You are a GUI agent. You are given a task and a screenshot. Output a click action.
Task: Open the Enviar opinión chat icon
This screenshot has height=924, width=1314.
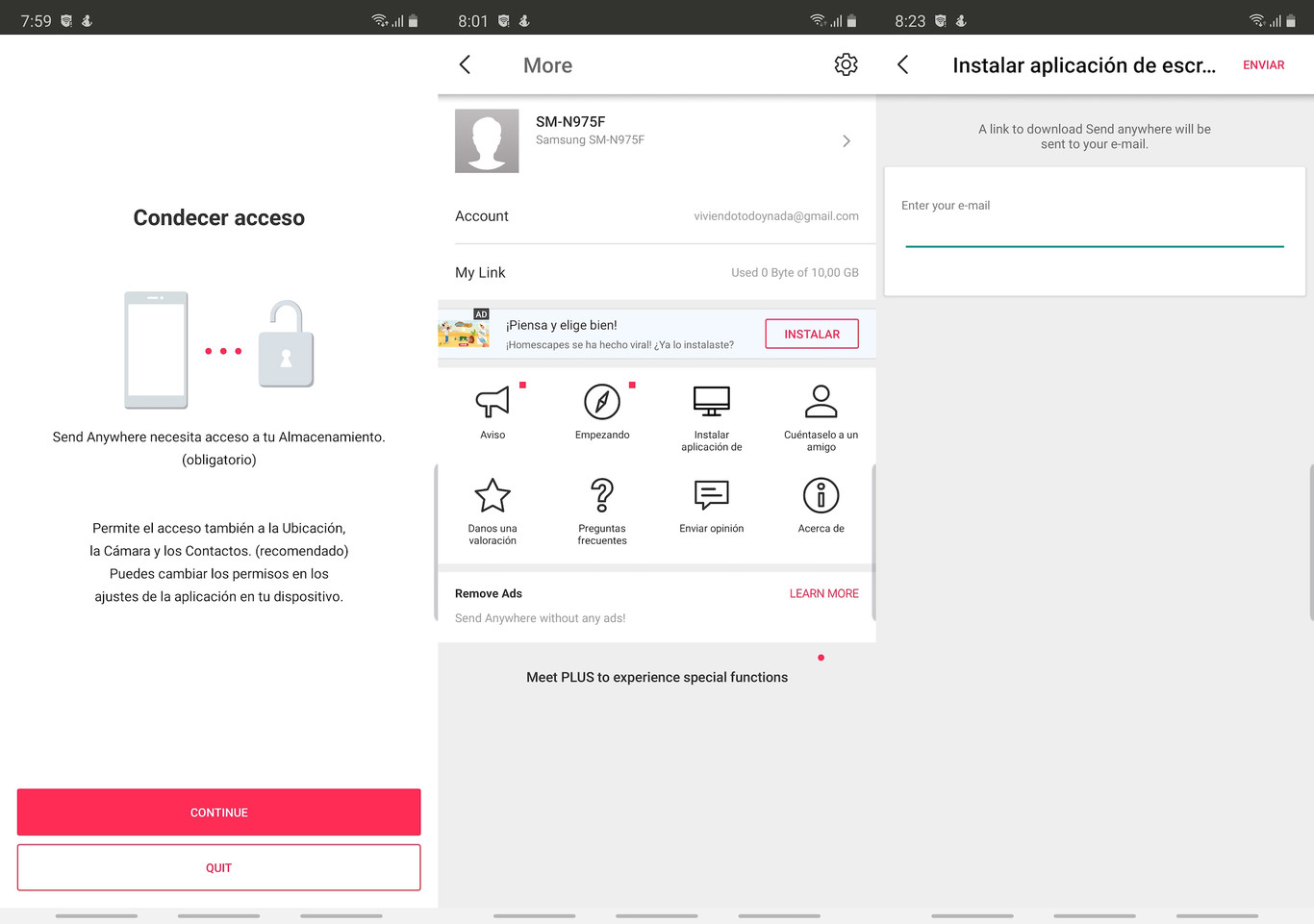[x=712, y=496]
